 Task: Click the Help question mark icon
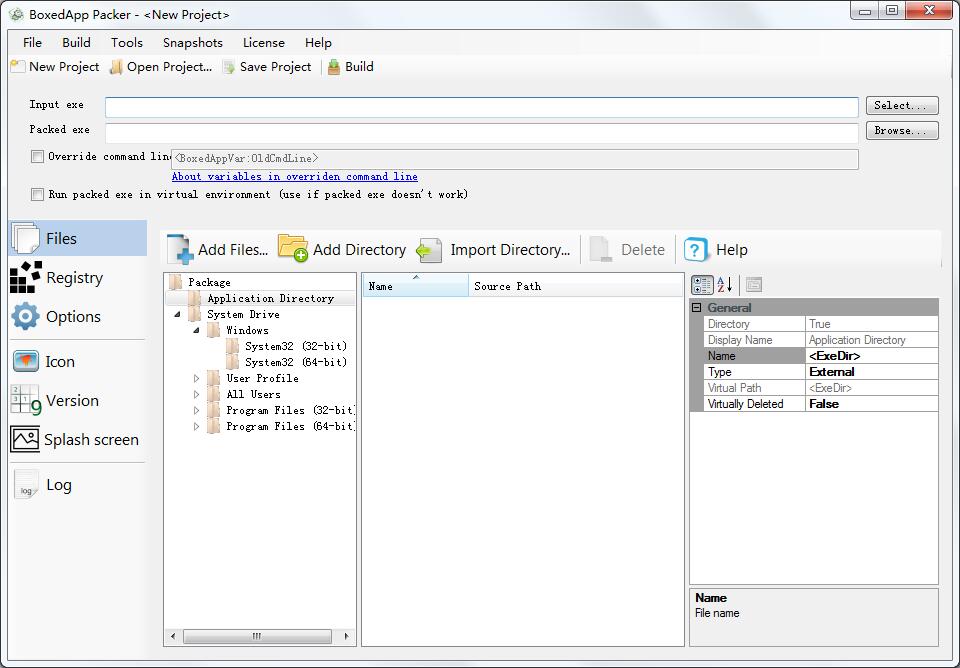coord(696,249)
